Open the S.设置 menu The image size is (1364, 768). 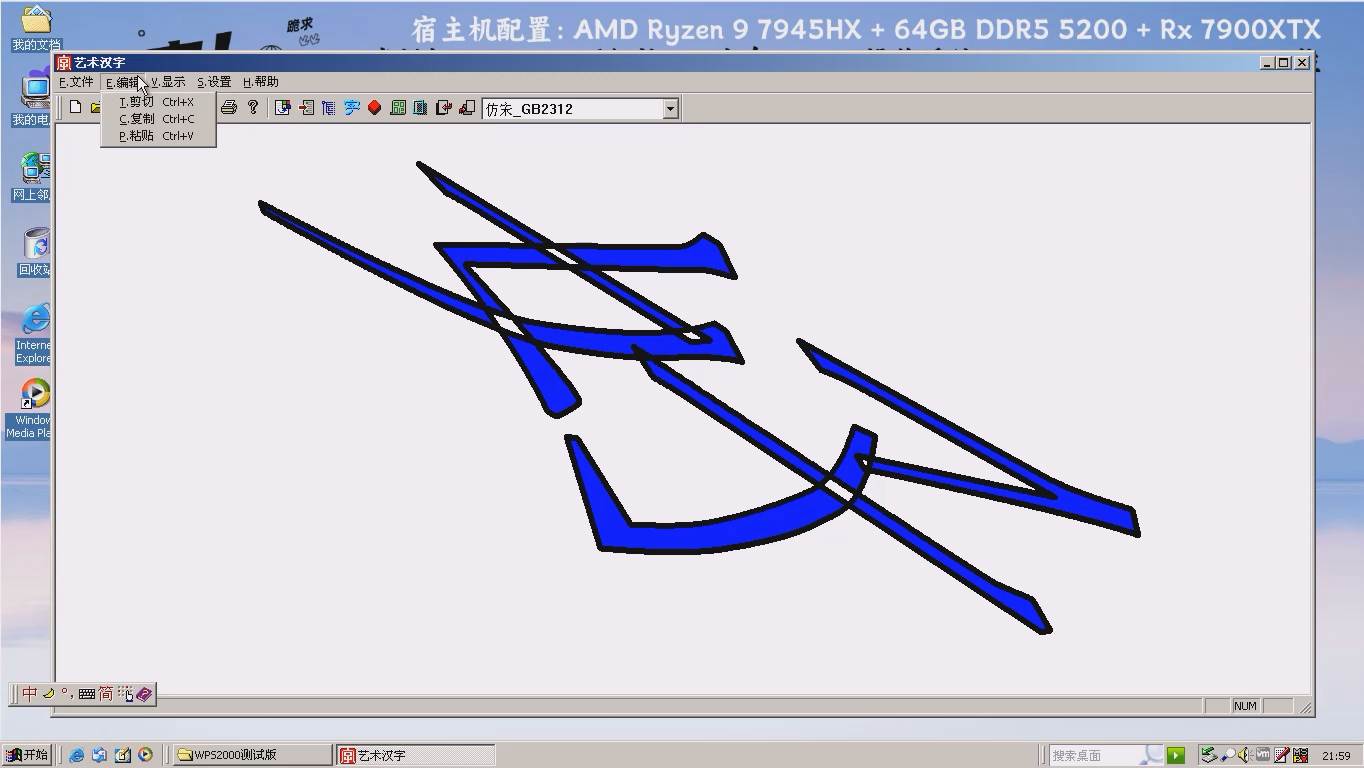(214, 82)
